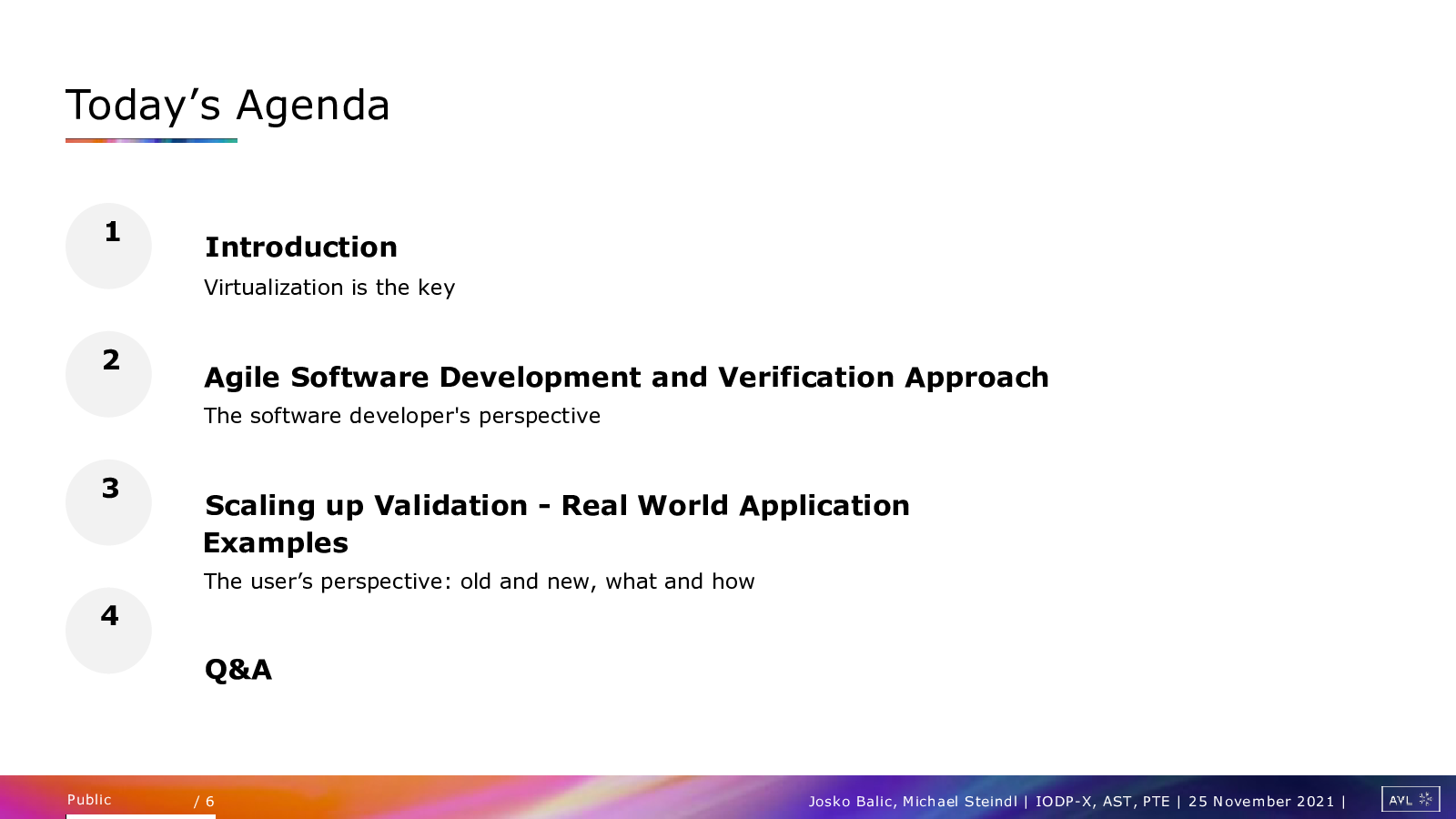1456x819 pixels.
Task: Click the '25 November 2021' date
Action: pos(1261,802)
